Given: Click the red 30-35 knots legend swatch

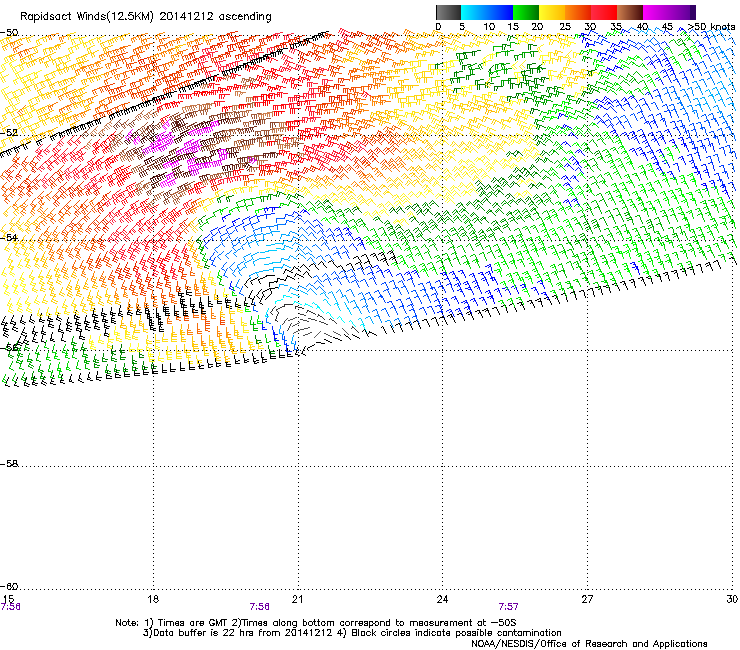Looking at the screenshot, I should pos(604,12).
